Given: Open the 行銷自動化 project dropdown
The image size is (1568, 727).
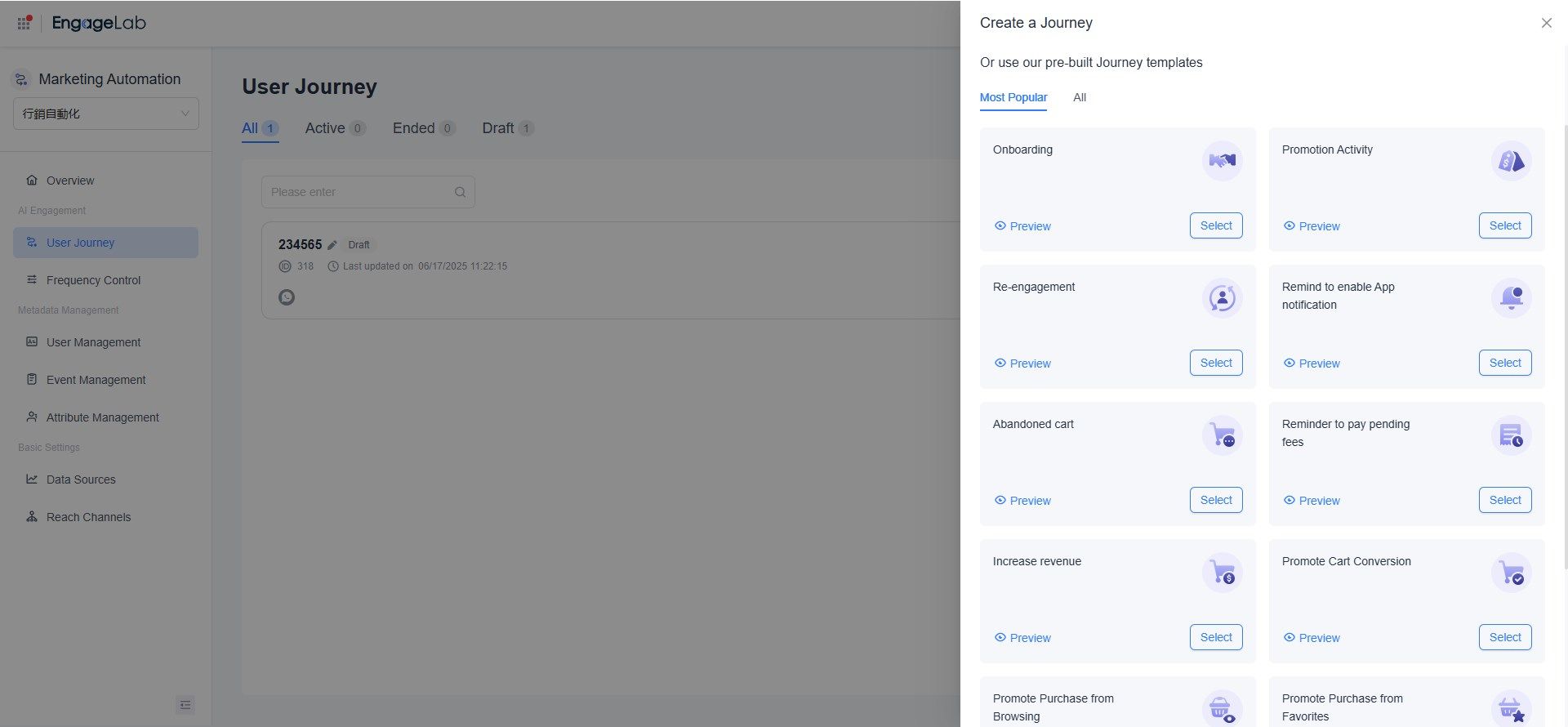Looking at the screenshot, I should [106, 114].
